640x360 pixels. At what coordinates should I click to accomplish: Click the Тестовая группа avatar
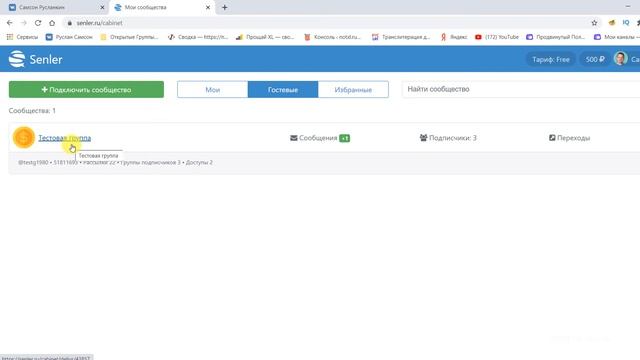[x=24, y=138]
